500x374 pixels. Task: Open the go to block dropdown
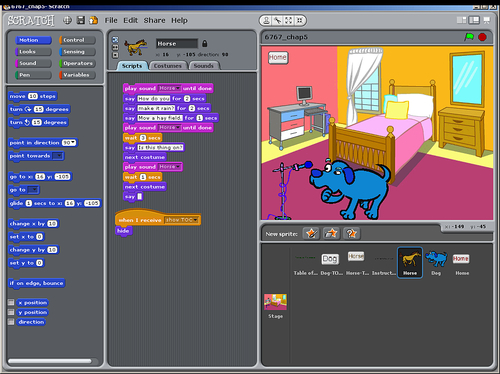pyautogui.click(x=33, y=190)
